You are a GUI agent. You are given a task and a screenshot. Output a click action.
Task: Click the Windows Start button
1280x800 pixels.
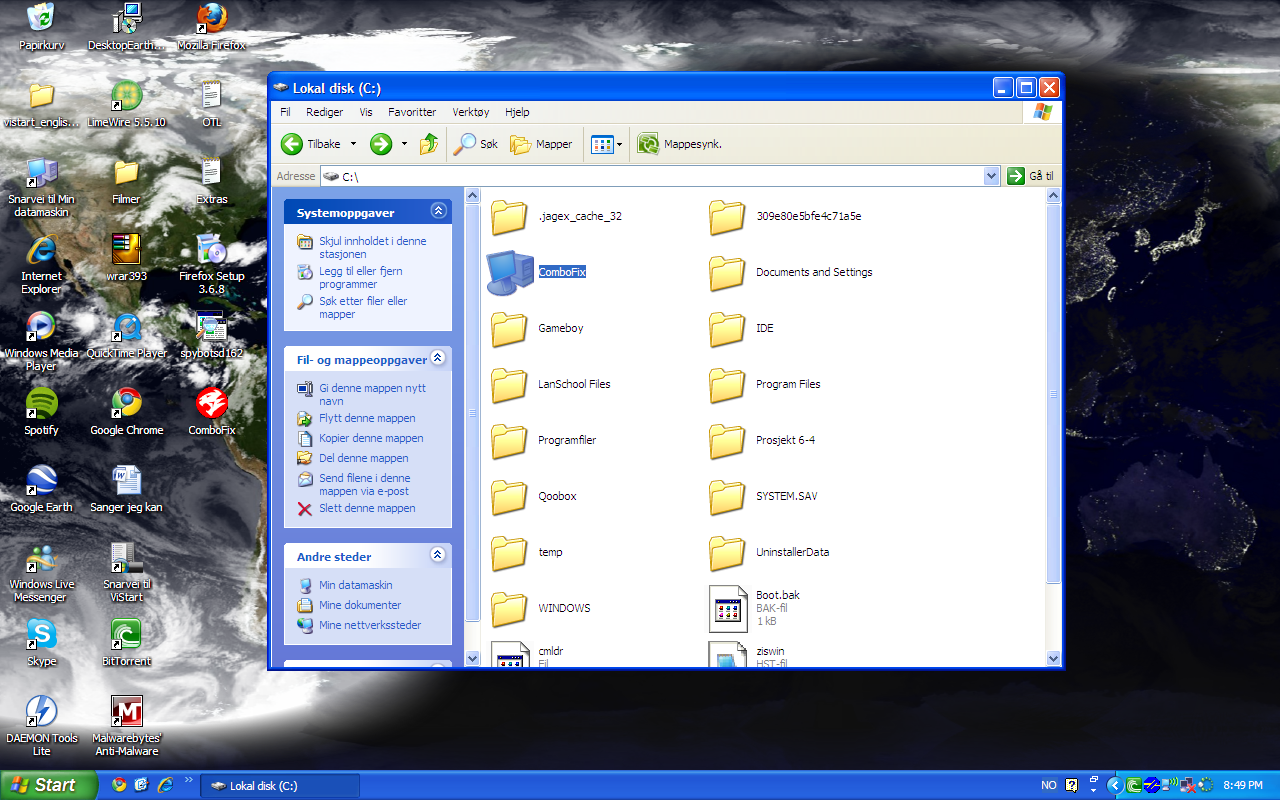[44, 785]
